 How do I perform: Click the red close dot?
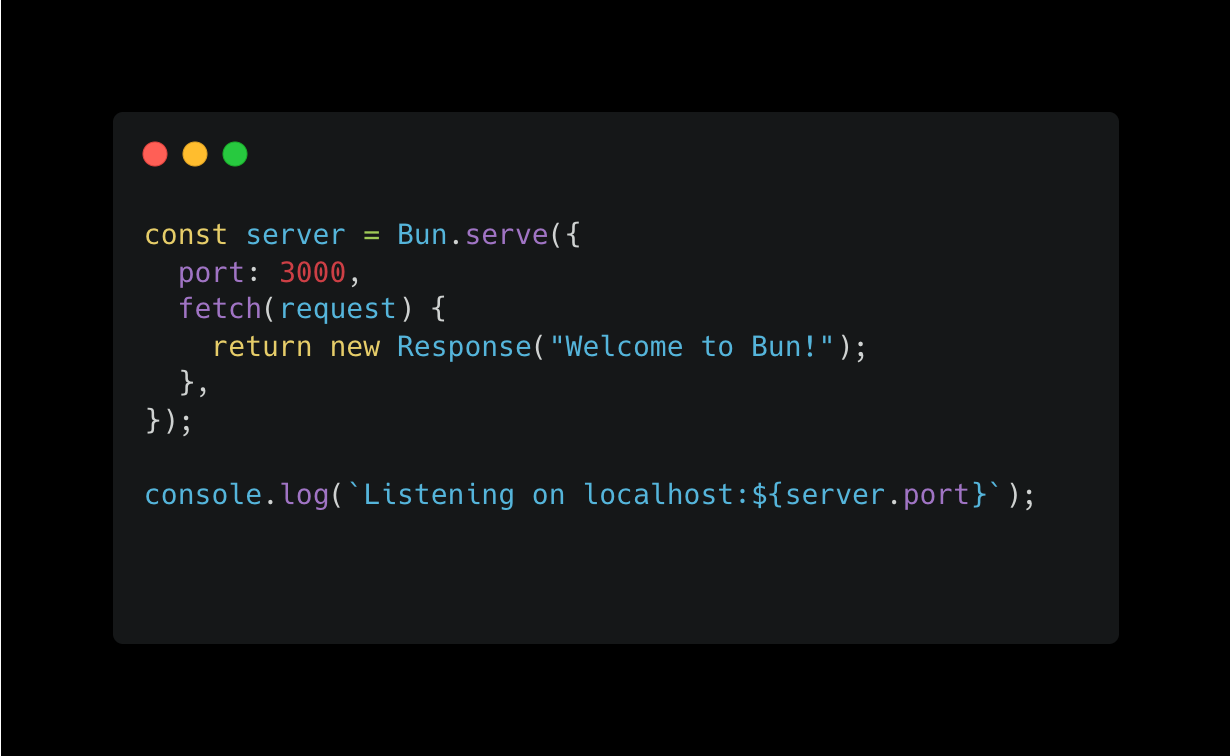pos(155,154)
